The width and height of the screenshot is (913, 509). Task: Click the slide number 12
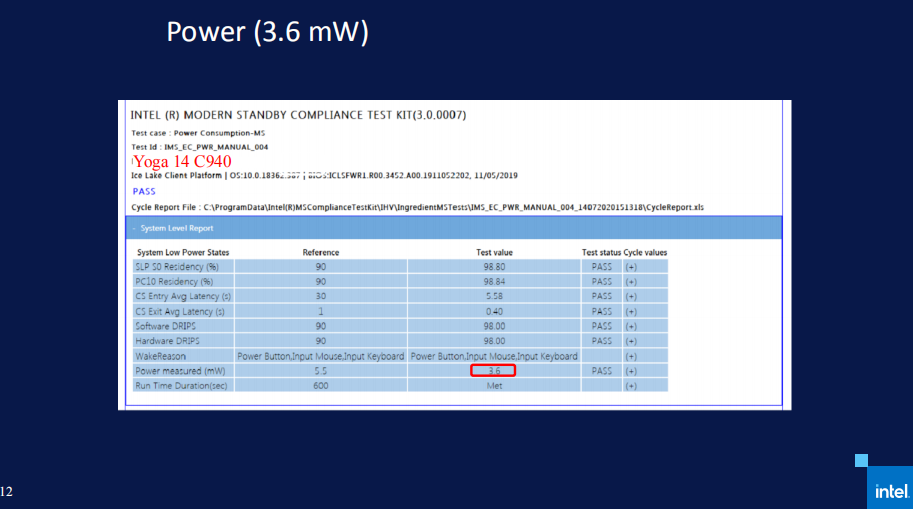click(6, 492)
